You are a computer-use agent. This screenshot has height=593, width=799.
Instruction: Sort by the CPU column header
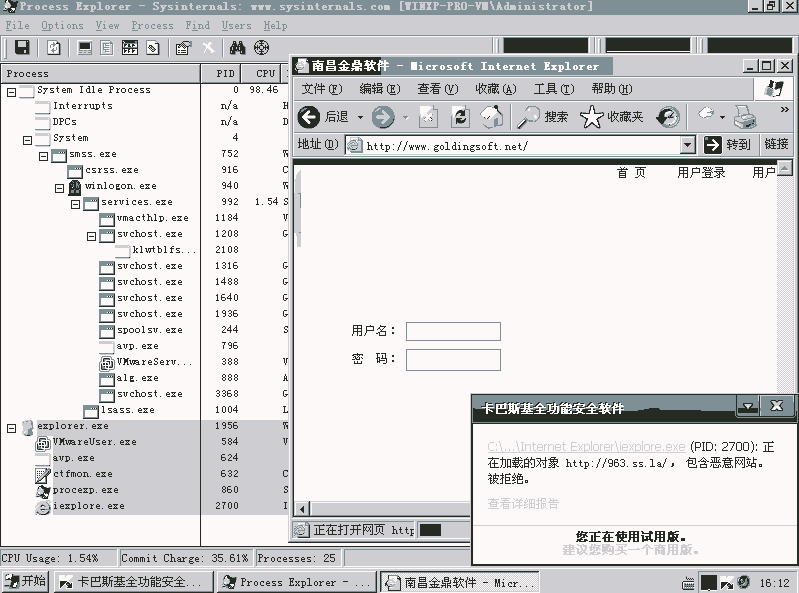click(x=261, y=73)
